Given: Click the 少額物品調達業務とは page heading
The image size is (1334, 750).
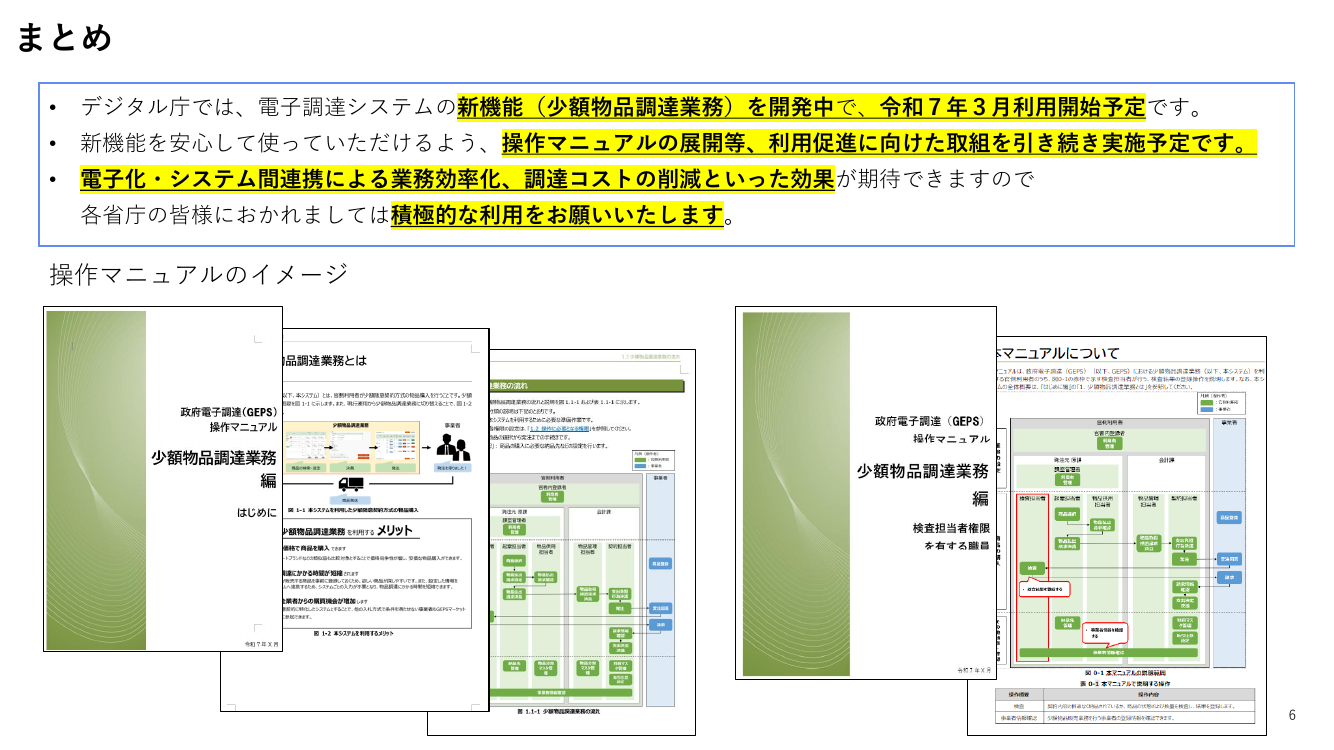Looking at the screenshot, I should tap(325, 361).
